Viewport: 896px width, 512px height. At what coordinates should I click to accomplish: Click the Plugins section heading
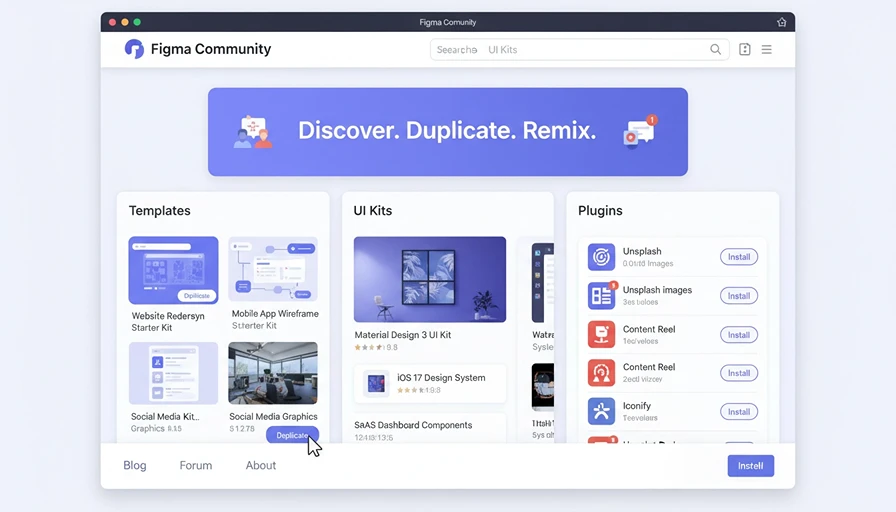click(x=600, y=211)
